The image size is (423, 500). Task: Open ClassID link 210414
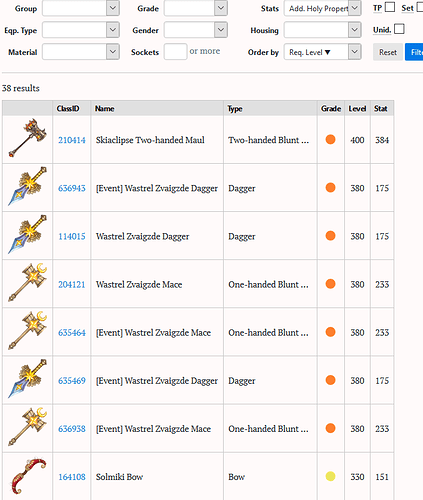click(x=72, y=140)
